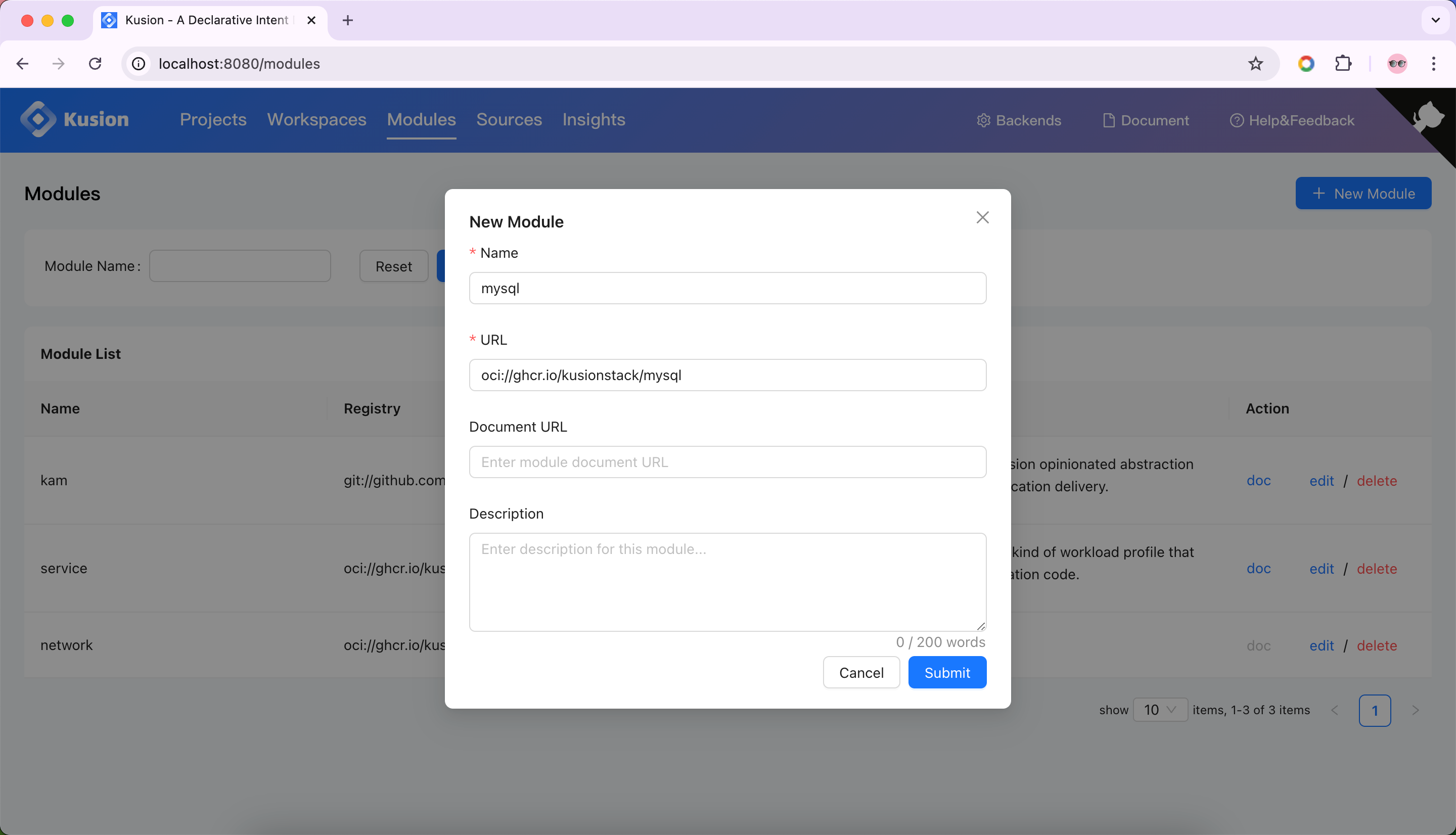
Task: Cancel the New Module dialog
Action: tap(861, 672)
